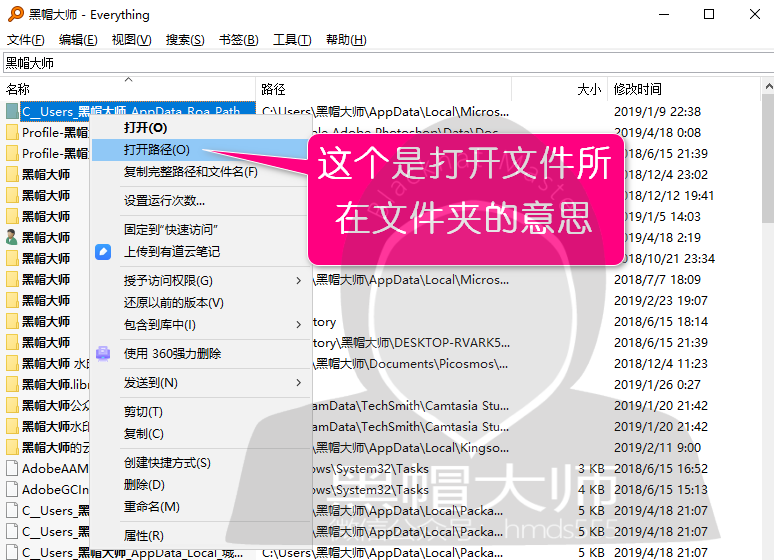Click date 2018/7/7 18:09
The width and height of the screenshot is (774, 560).
657,280
